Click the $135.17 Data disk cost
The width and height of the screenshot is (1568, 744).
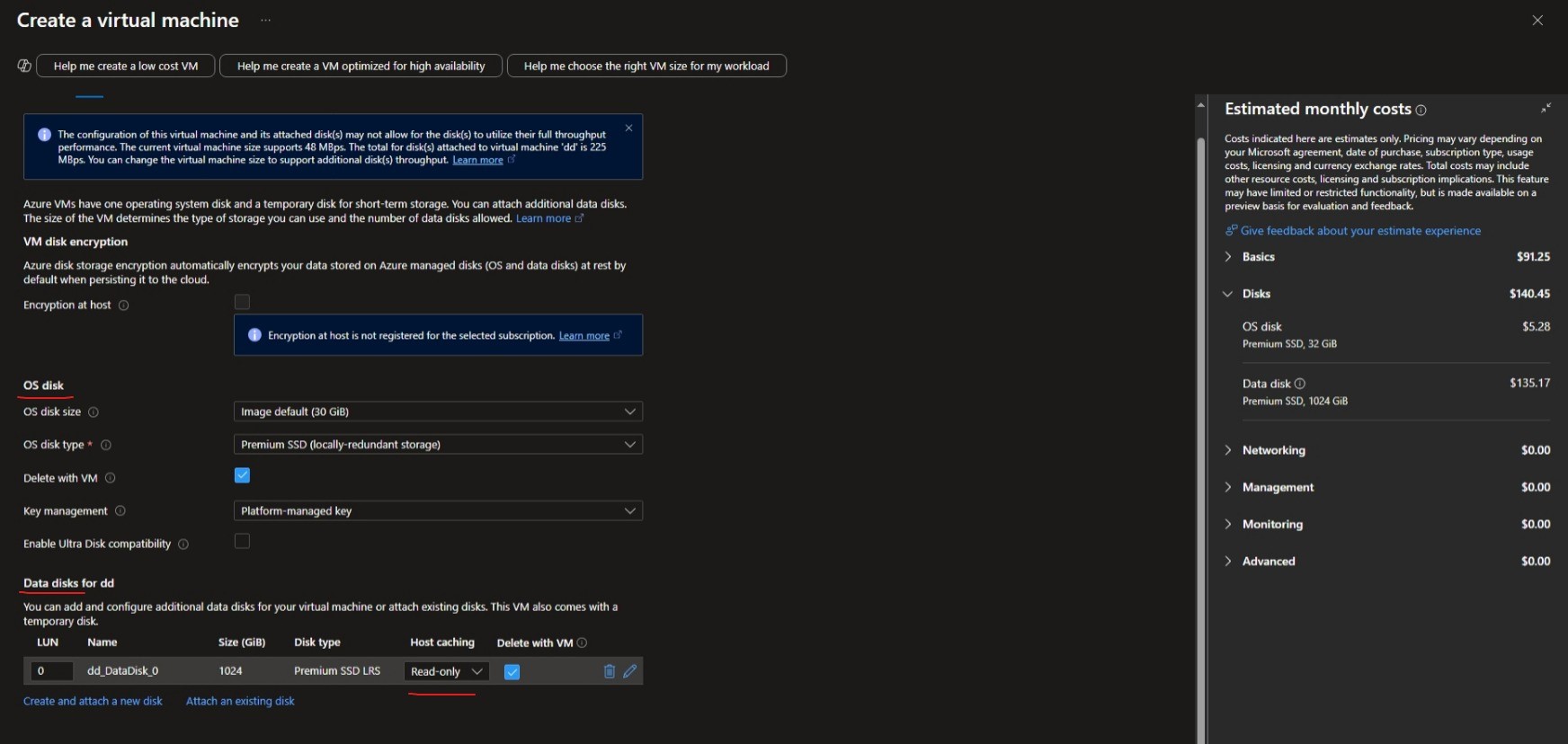(x=1529, y=383)
